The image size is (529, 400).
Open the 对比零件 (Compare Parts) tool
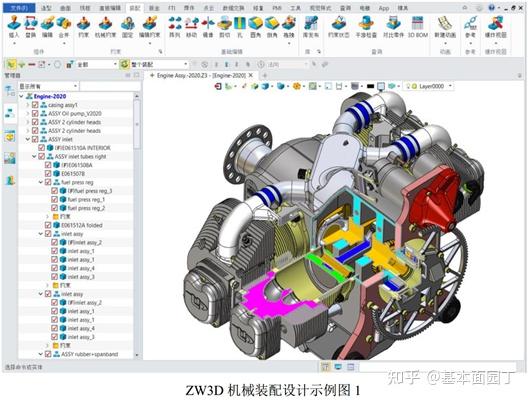(x=393, y=27)
